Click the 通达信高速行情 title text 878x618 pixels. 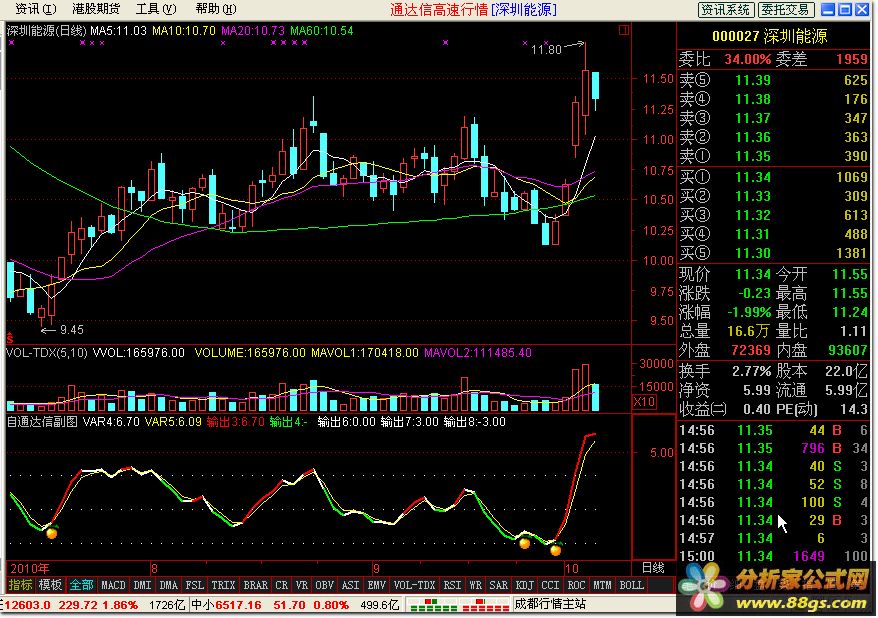[438, 10]
